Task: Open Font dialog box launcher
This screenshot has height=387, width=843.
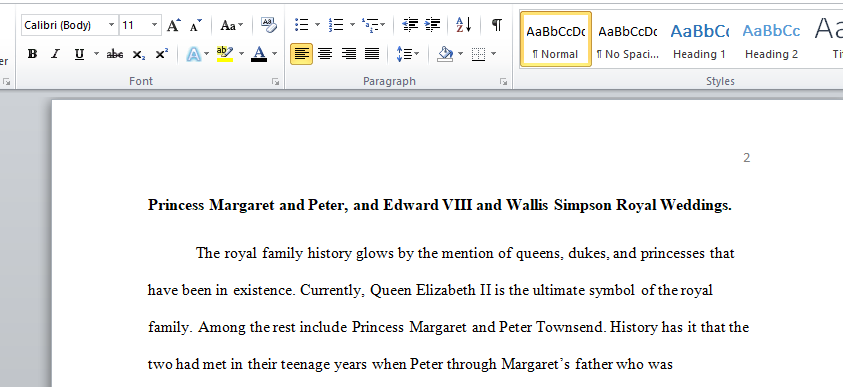Action: coord(275,82)
